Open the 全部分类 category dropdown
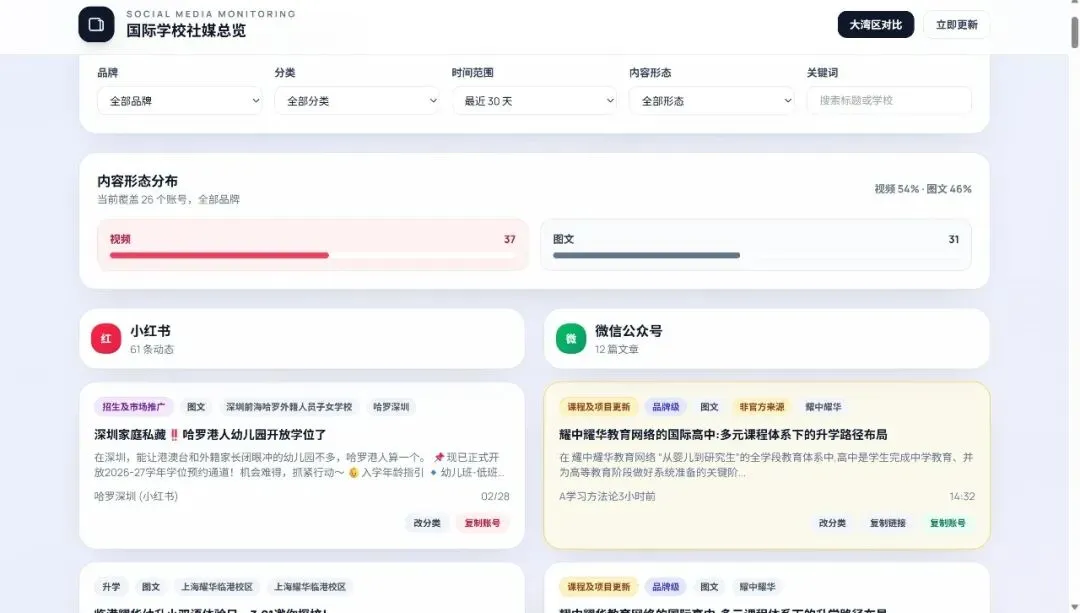The width and height of the screenshot is (1080, 613). tap(358, 101)
